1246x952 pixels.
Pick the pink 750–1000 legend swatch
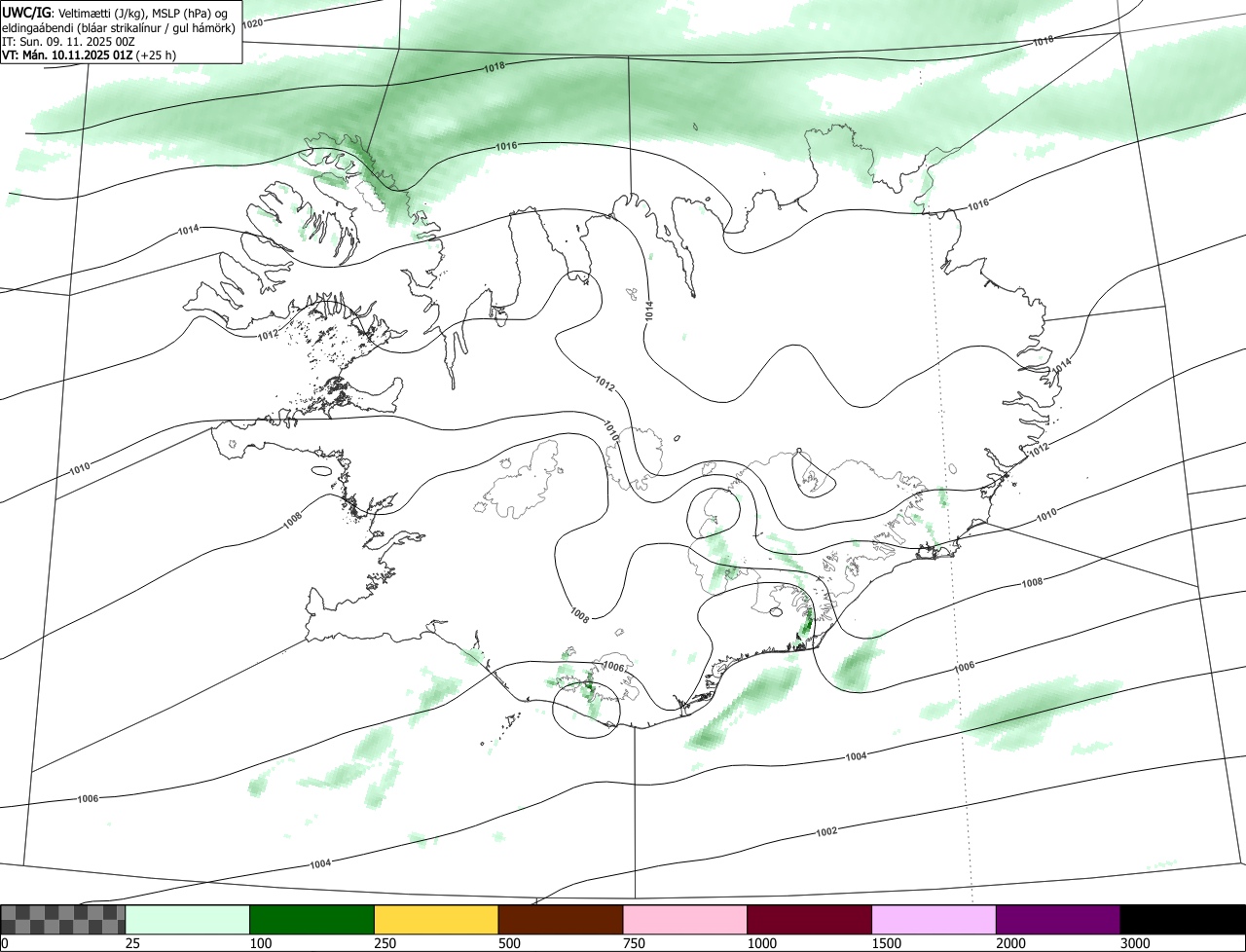coord(684,920)
